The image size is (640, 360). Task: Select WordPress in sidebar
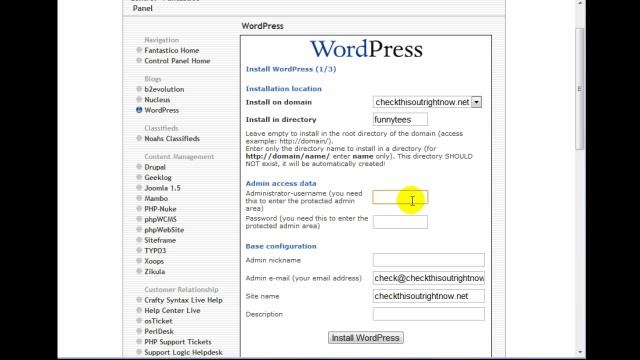click(162, 110)
